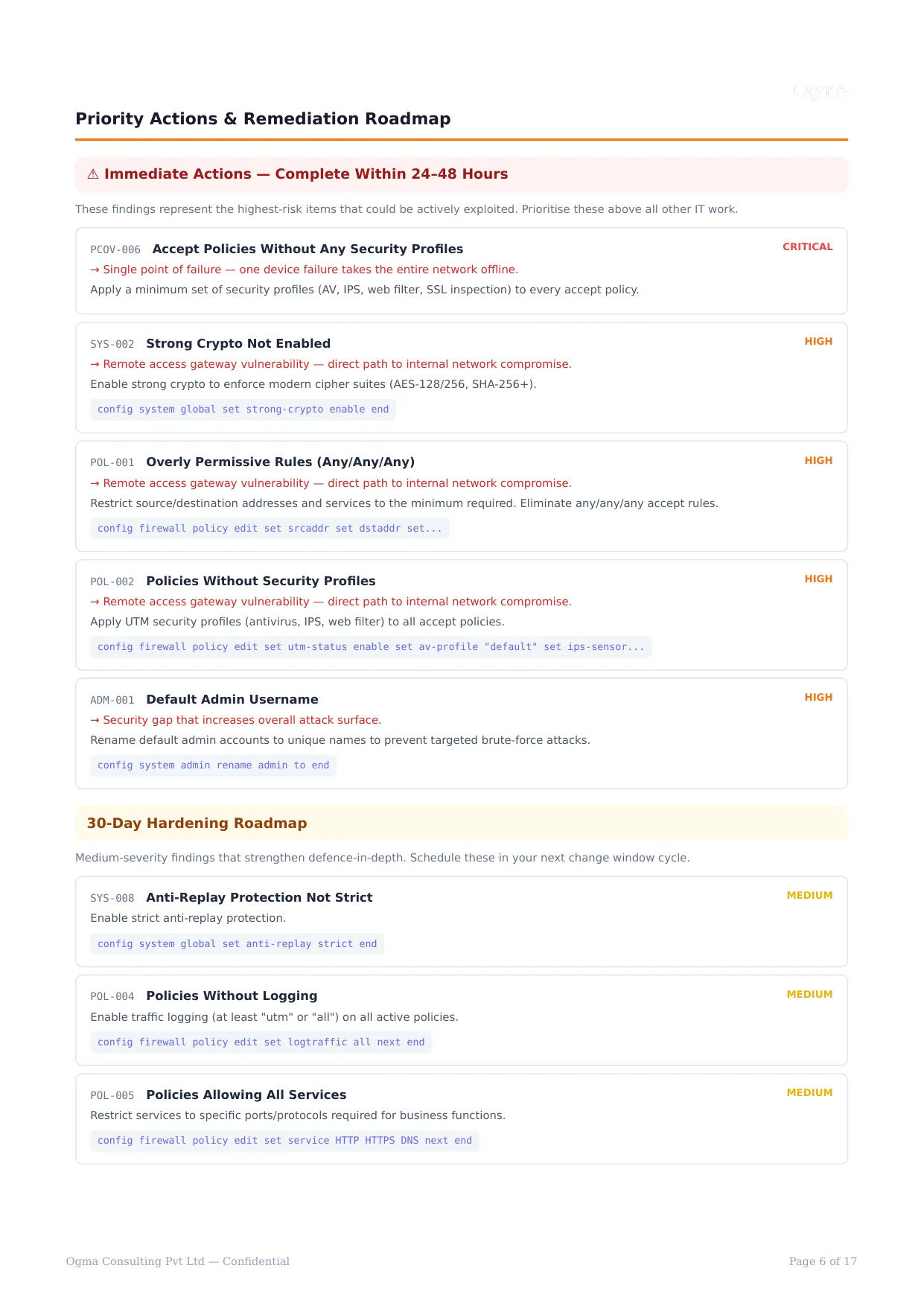Select the strong-crypto enable config command
924x1306 pixels.
243,410
